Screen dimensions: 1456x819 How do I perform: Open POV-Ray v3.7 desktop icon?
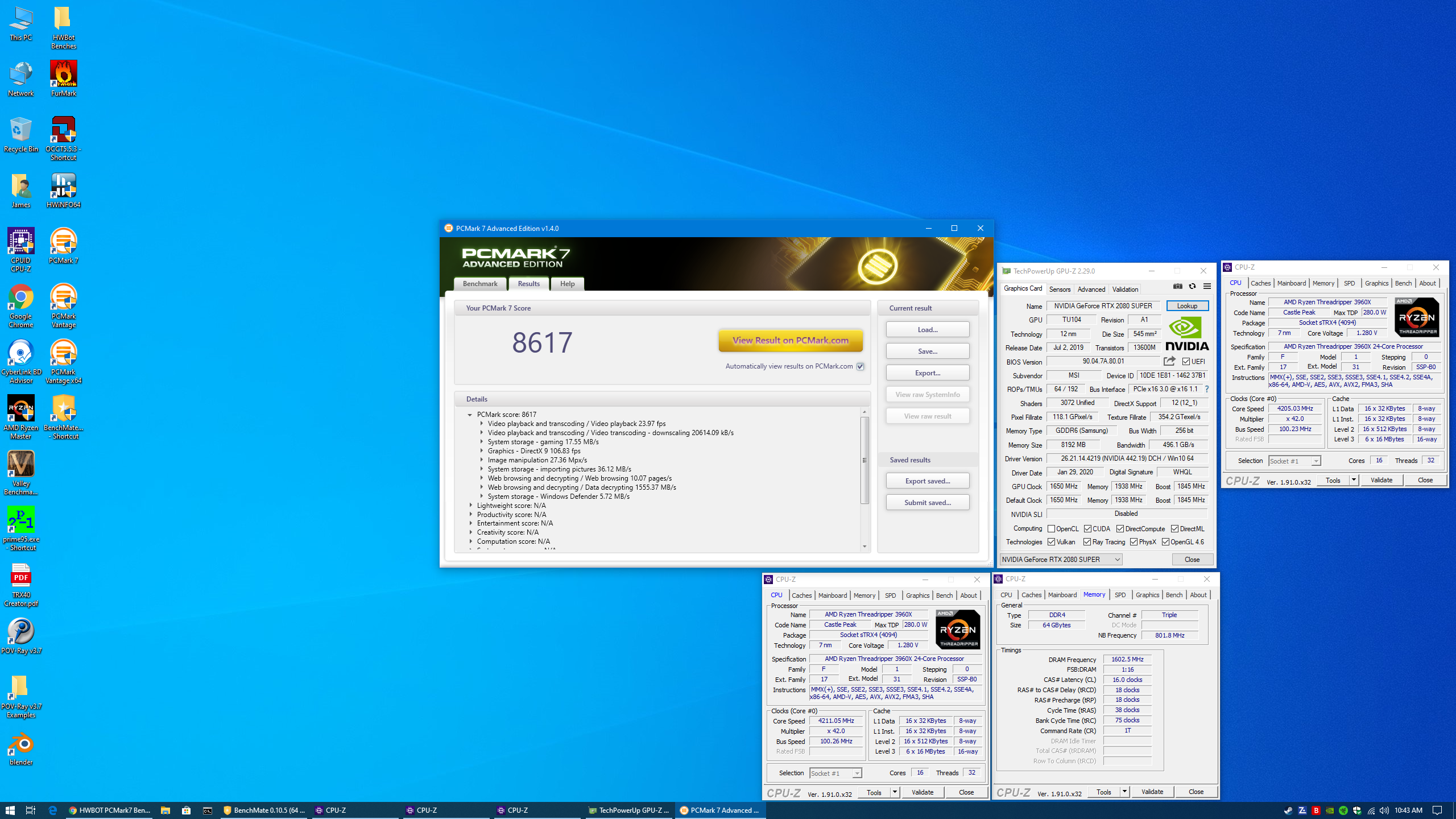tap(20, 636)
